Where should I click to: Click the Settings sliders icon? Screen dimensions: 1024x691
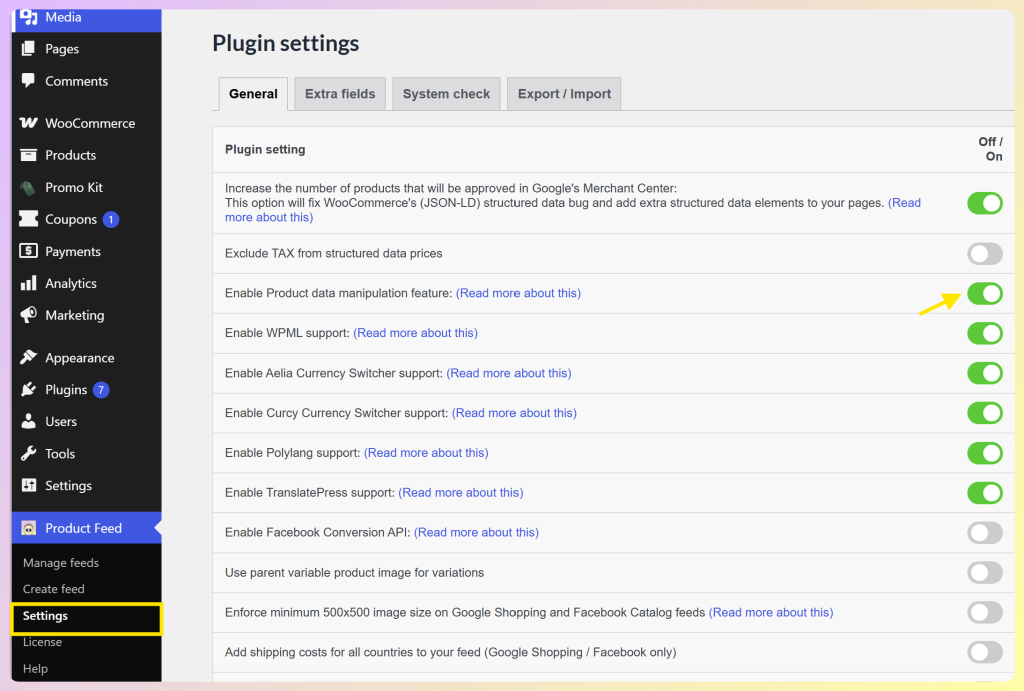(x=29, y=485)
